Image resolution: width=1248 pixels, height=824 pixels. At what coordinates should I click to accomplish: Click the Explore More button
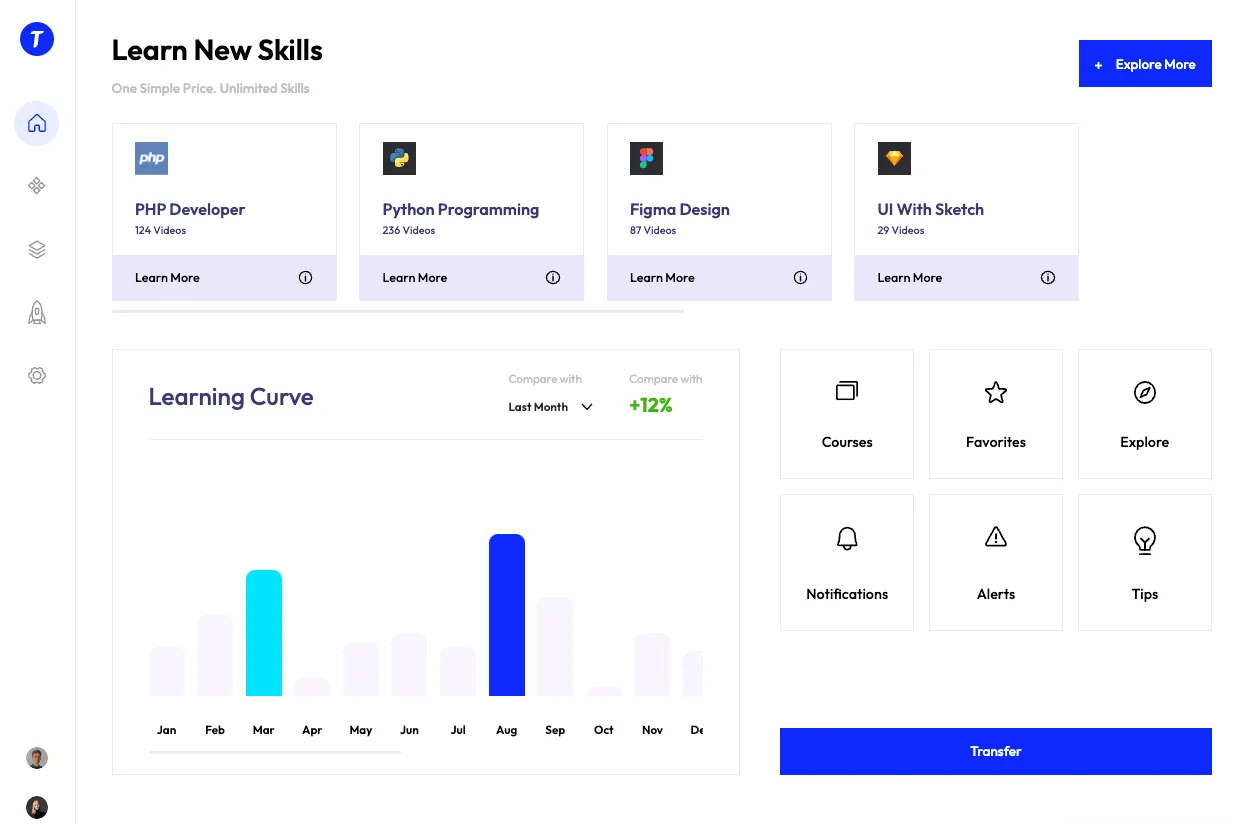(1145, 63)
